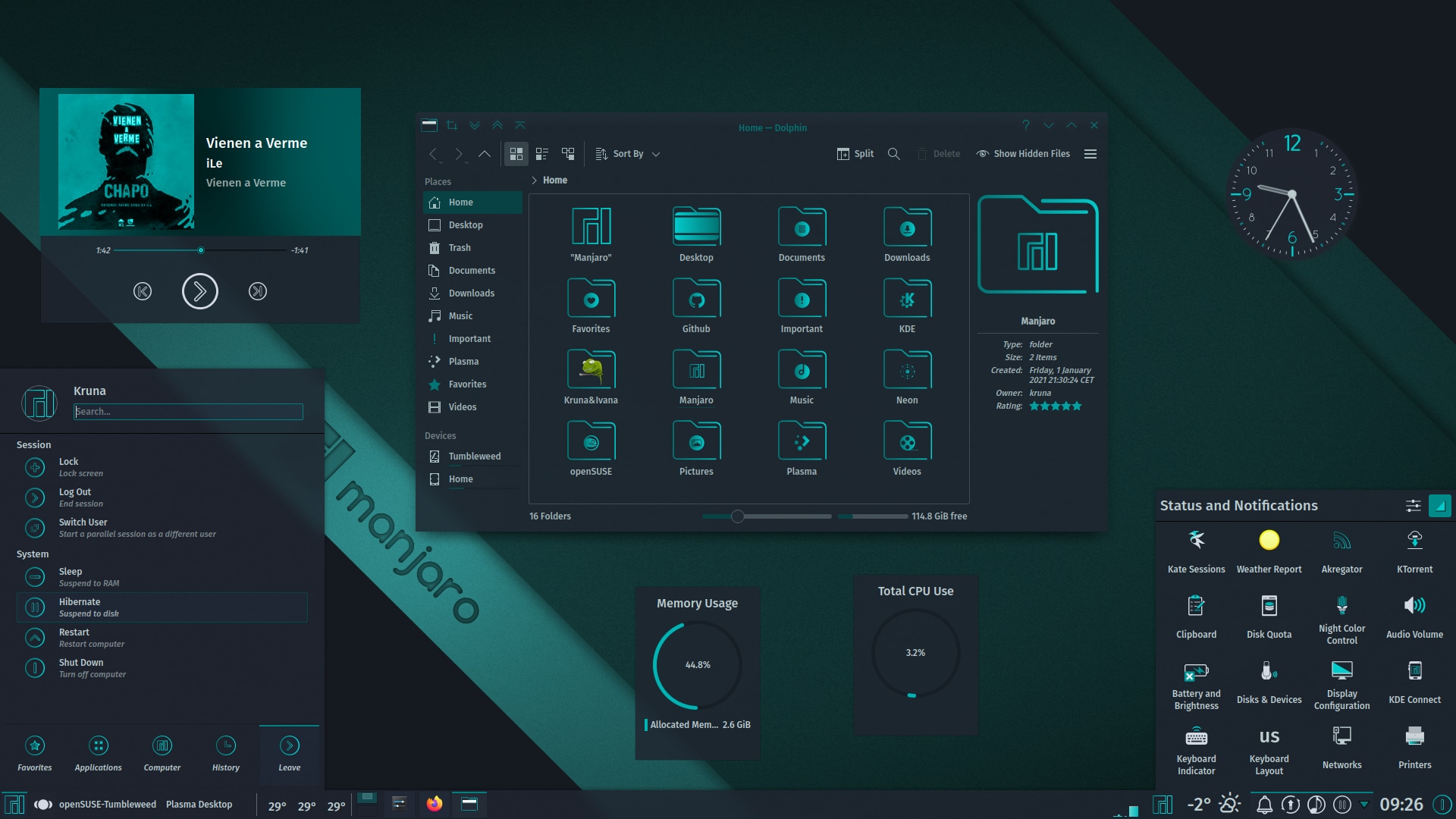Skip to next track in media player
Screen dimensions: 1456x819
click(x=258, y=291)
